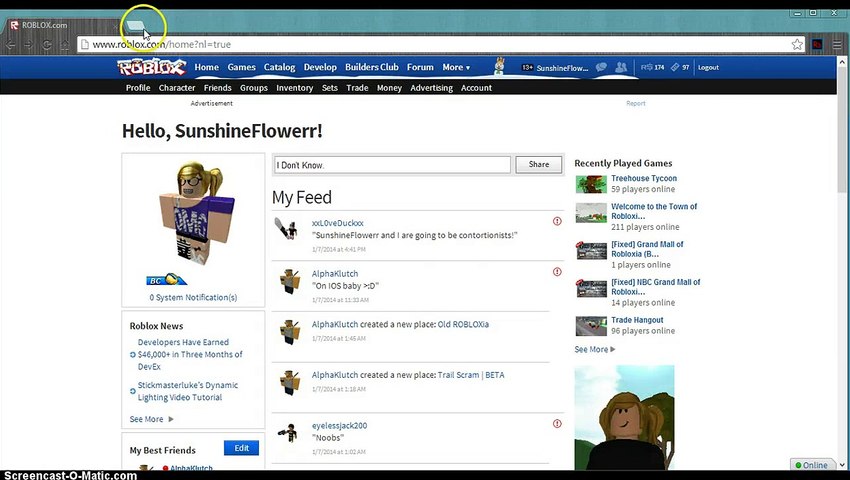Open messages chat bubble icon

click(601, 67)
